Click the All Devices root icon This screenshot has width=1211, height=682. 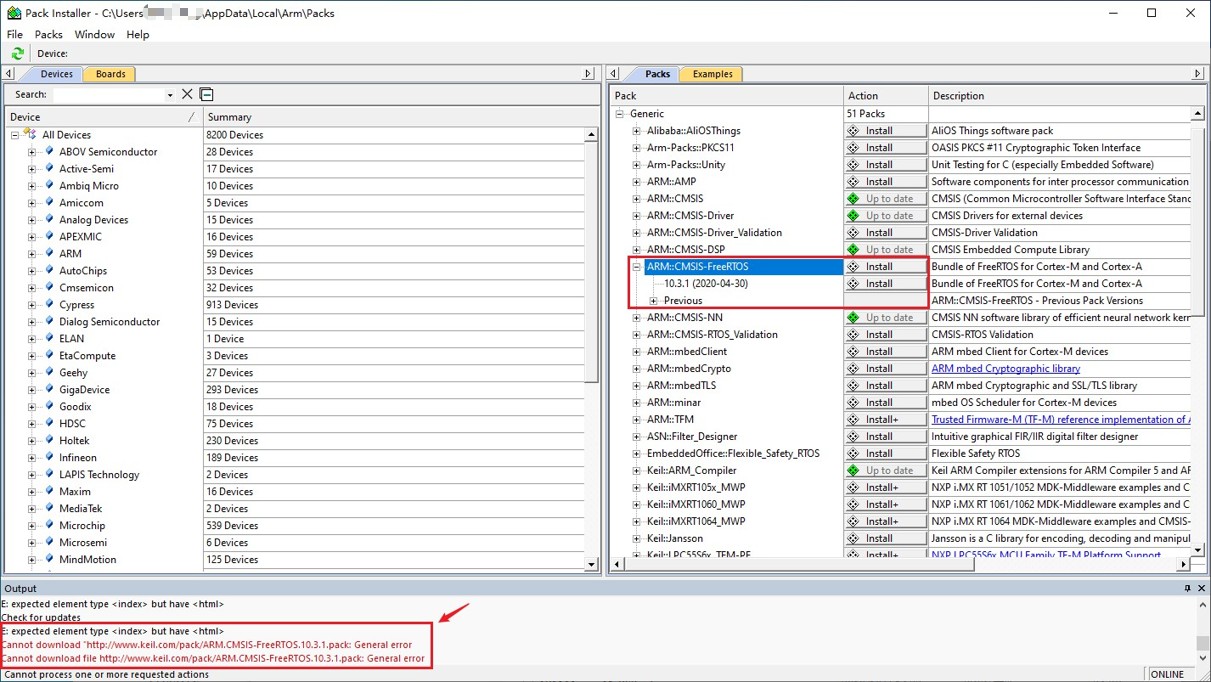point(30,135)
